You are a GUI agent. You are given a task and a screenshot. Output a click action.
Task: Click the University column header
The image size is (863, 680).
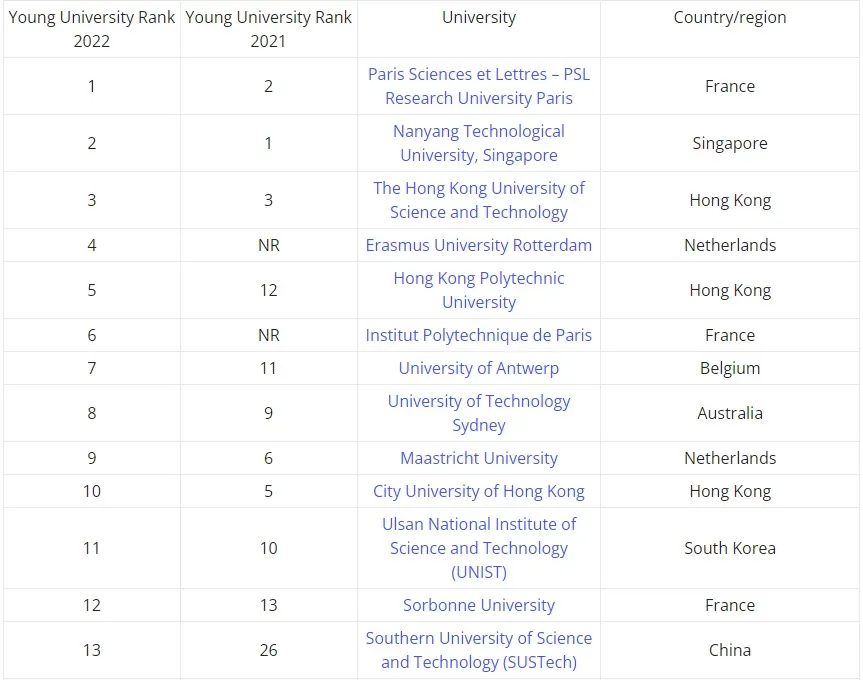click(x=478, y=18)
